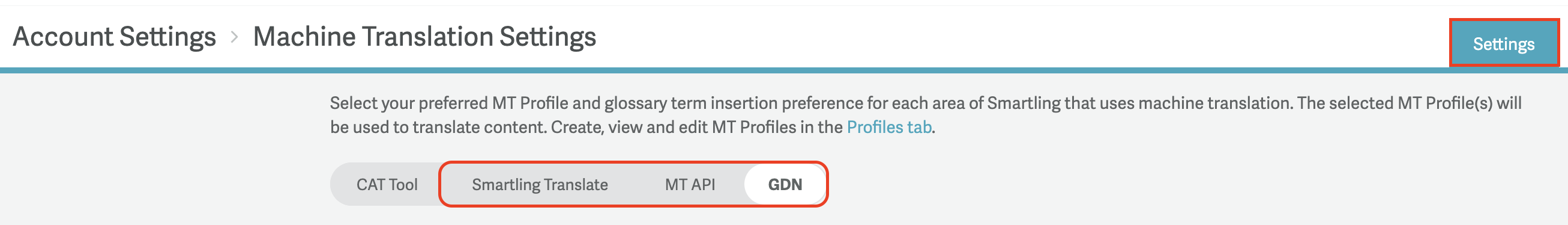Go back to Account Settings breadcrumb
Viewport: 1568px width, 225px height.
[115, 37]
